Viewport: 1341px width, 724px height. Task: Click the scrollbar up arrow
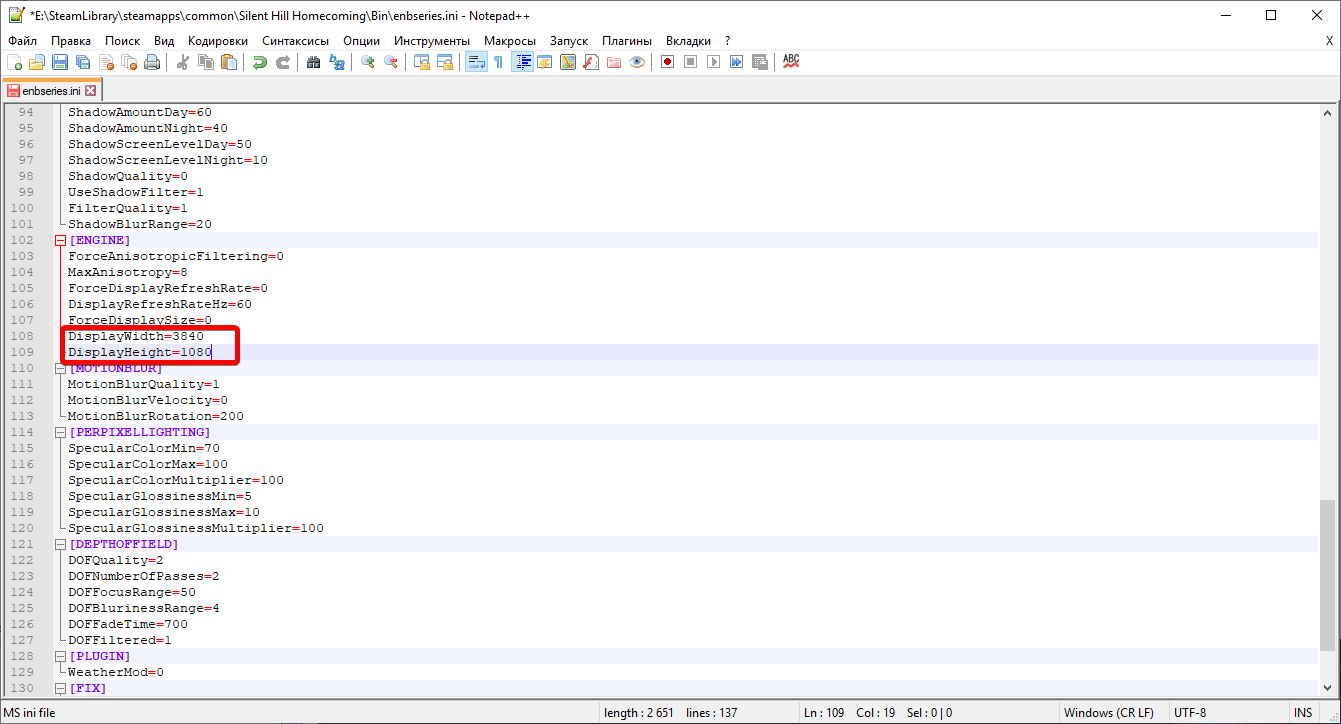point(1327,112)
